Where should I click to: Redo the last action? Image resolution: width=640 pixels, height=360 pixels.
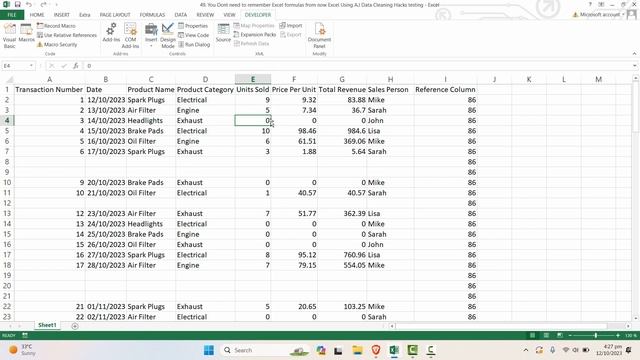(43, 4)
